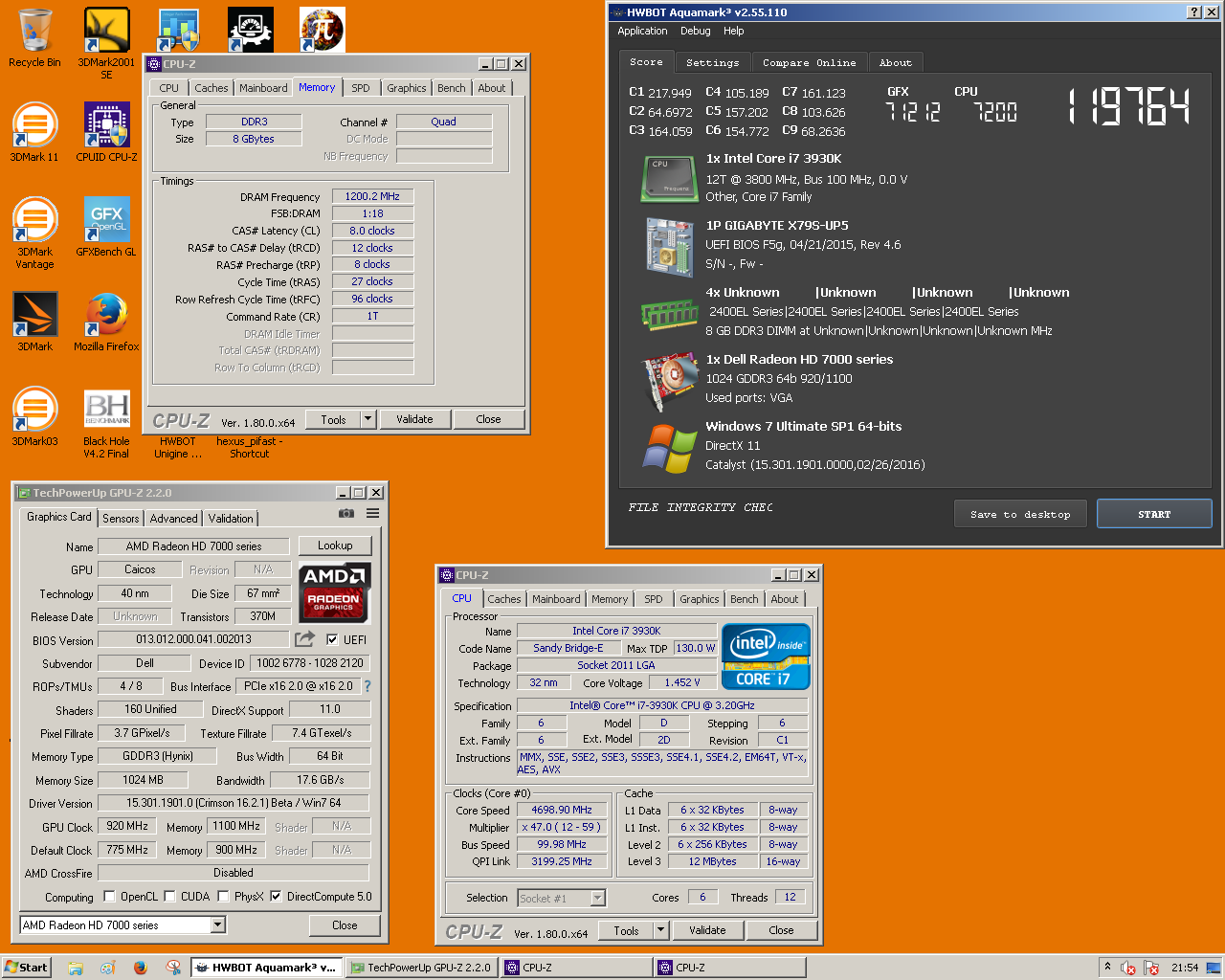Switch to the Compare Online tab
The width and height of the screenshot is (1225, 980).
pyautogui.click(x=810, y=63)
